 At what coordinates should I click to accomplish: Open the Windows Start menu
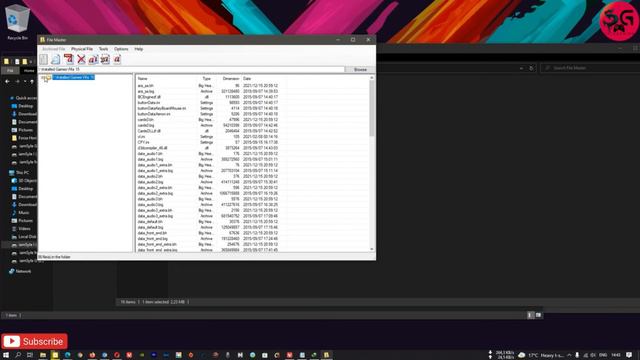(x=6, y=355)
